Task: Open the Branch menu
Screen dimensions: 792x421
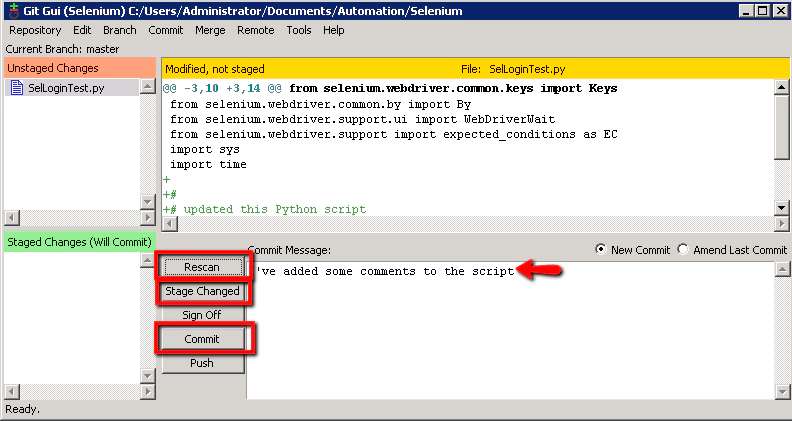Action: [x=120, y=30]
